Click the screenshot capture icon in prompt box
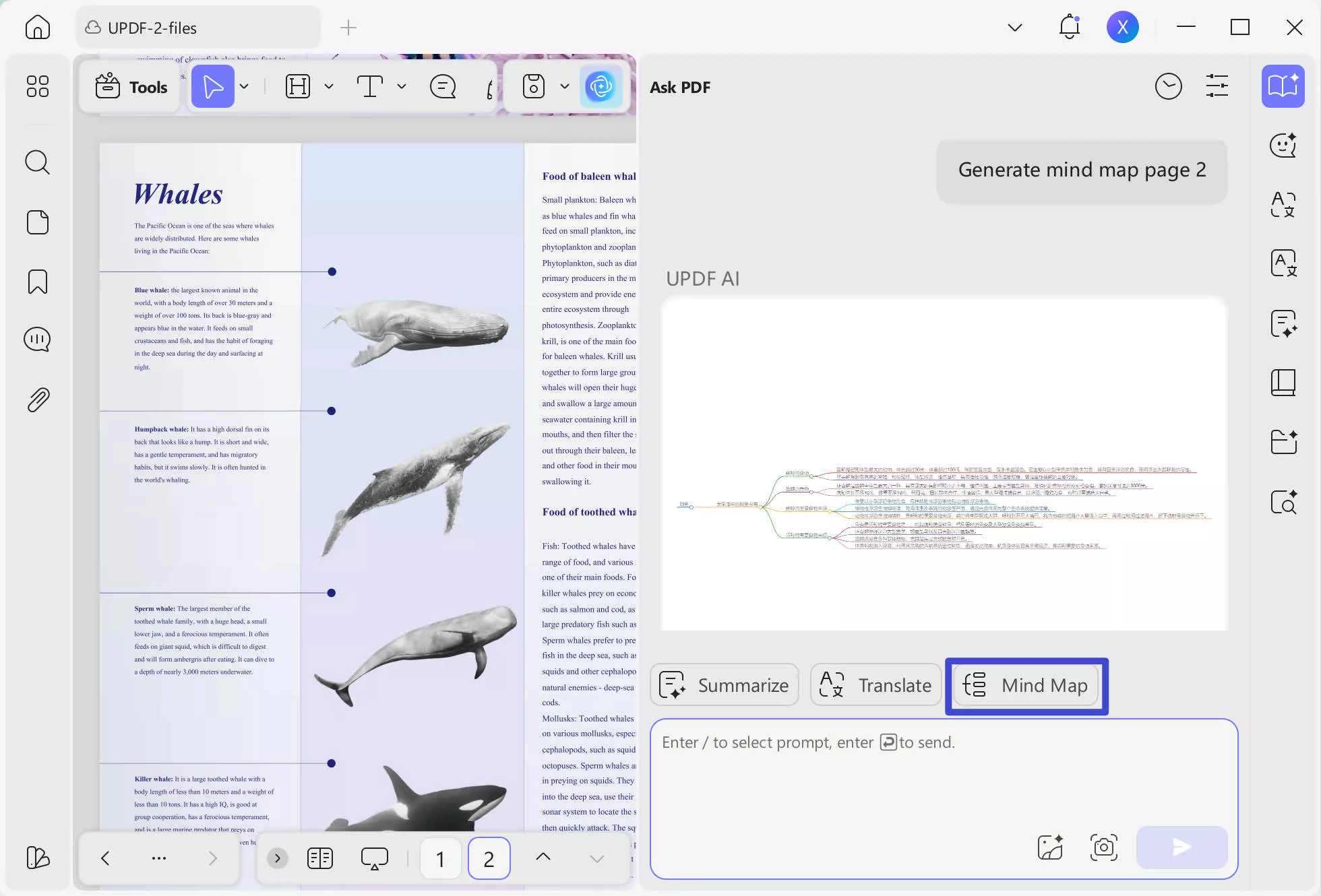 tap(1103, 847)
